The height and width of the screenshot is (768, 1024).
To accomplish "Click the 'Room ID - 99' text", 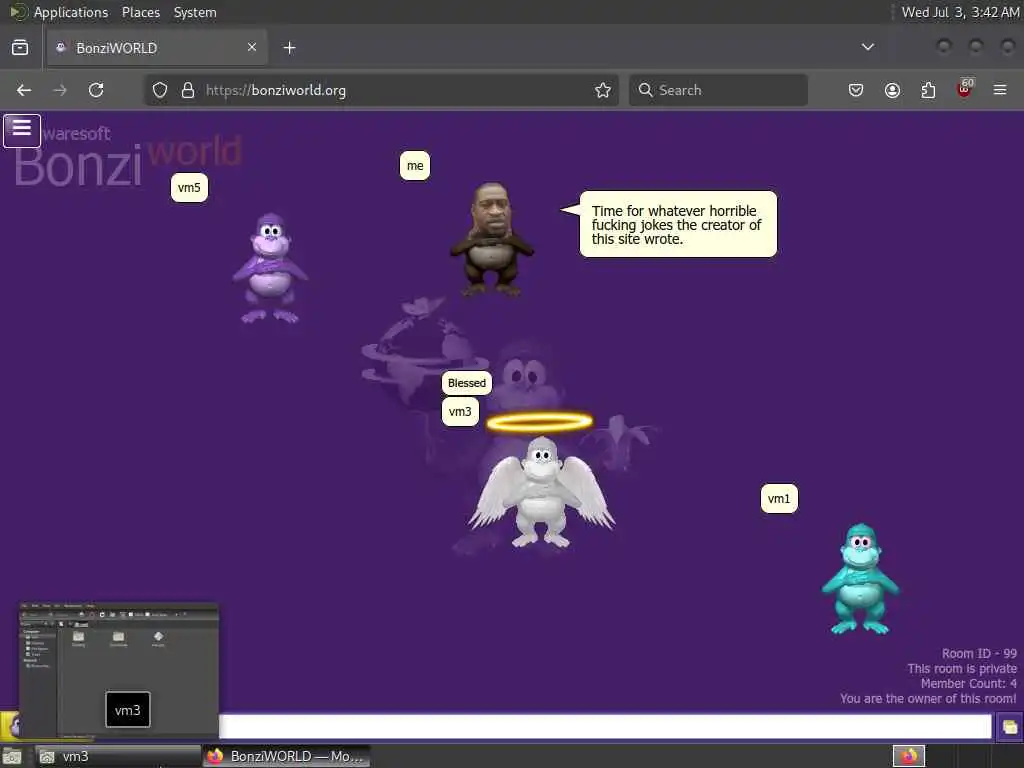I will [979, 654].
